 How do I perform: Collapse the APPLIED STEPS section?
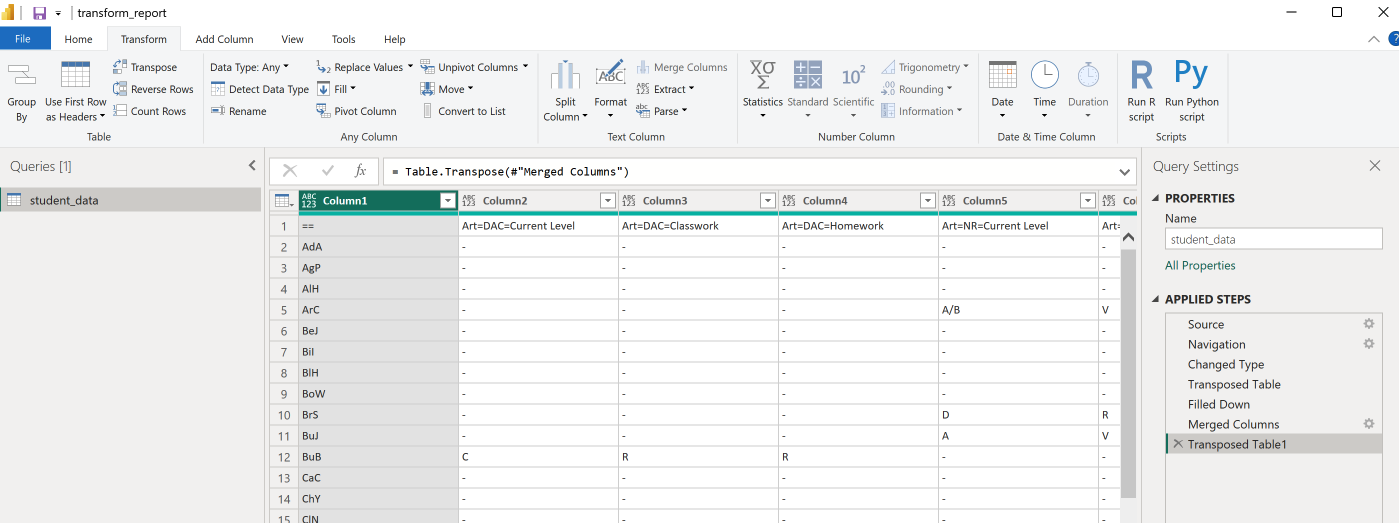coord(1157,299)
